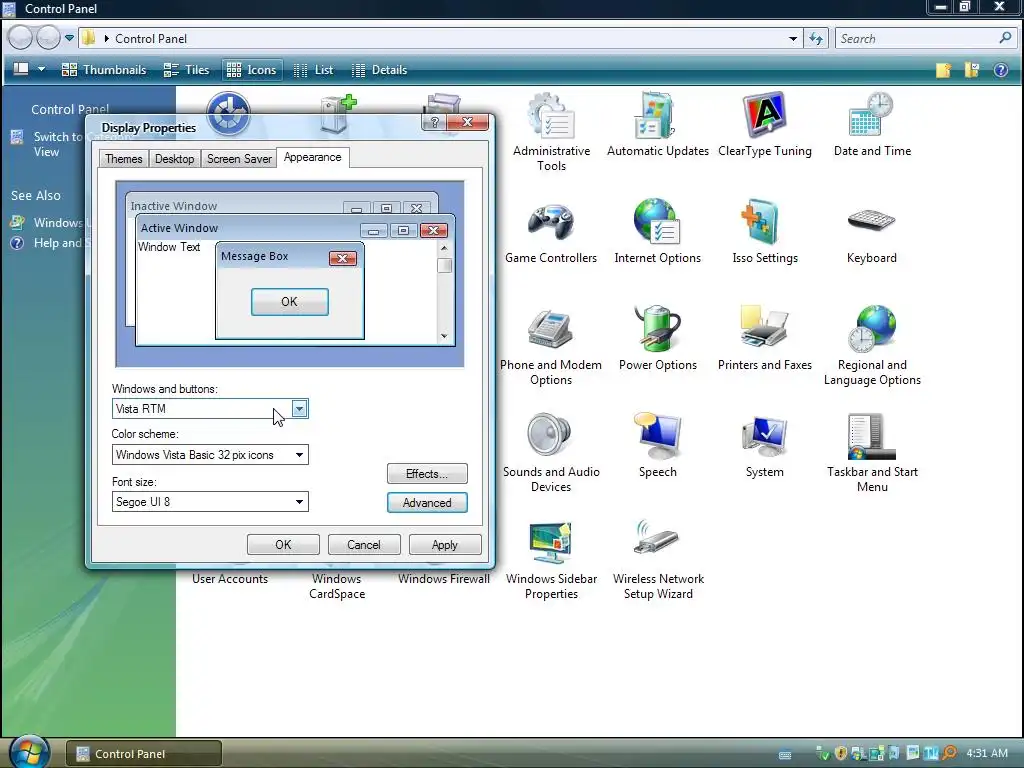The width and height of the screenshot is (1024, 768).
Task: Expand the Color scheme dropdown
Action: (299, 455)
